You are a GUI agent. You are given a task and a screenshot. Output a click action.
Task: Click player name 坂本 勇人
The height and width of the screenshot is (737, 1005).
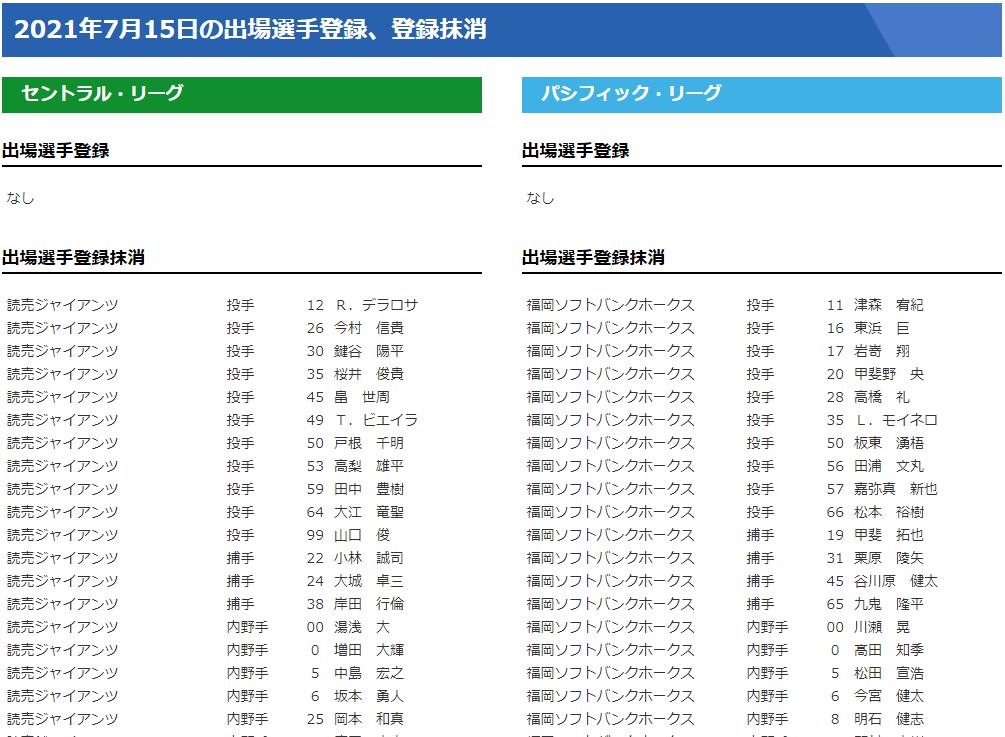click(369, 697)
